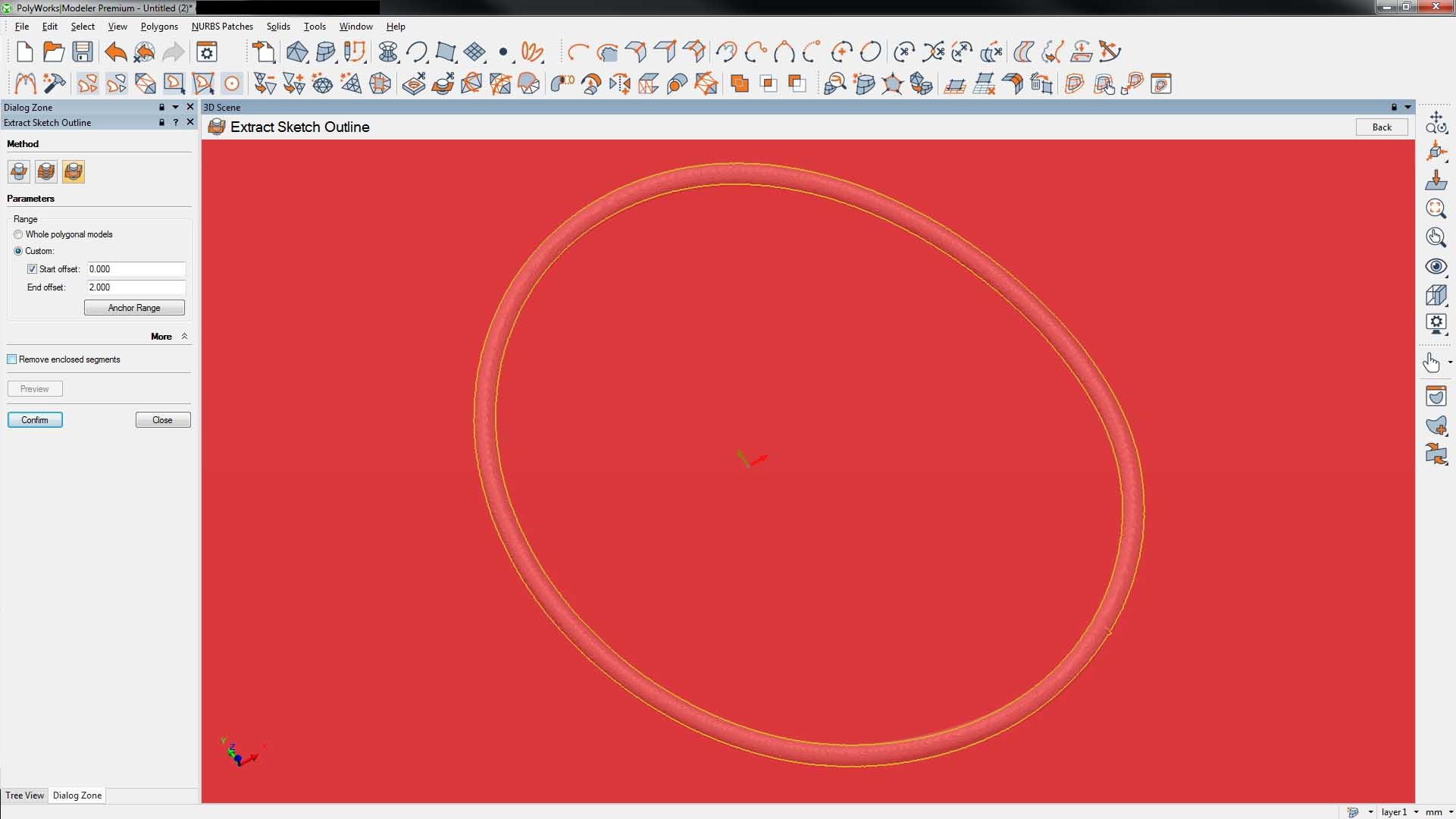Open the layer1 dropdown in status bar
This screenshot has width=1456, height=819.
pos(1416,812)
